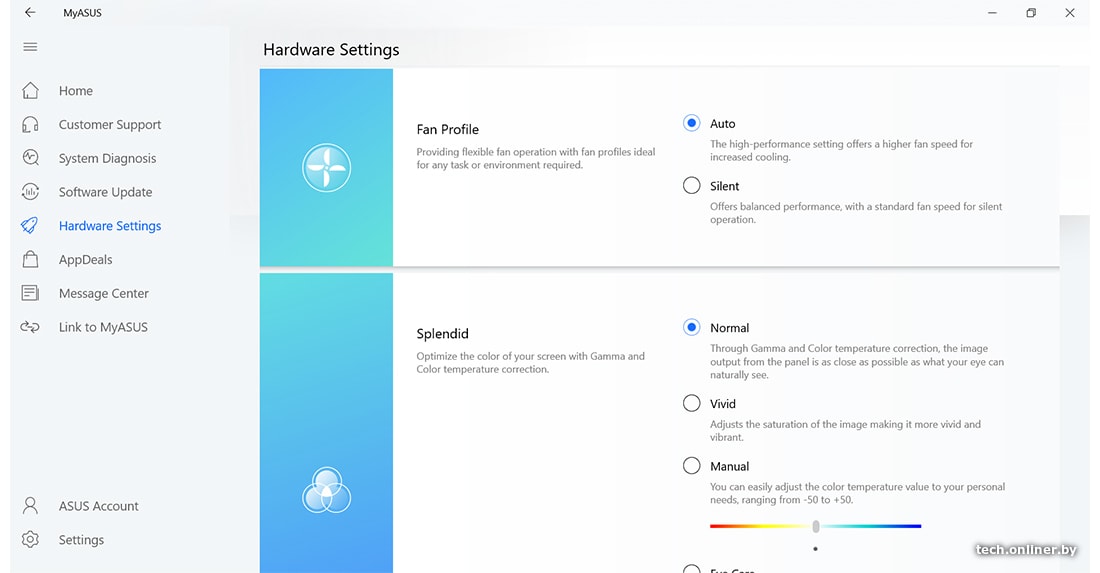Click the Link to MyASUS icon
The height and width of the screenshot is (573, 1100).
30,327
